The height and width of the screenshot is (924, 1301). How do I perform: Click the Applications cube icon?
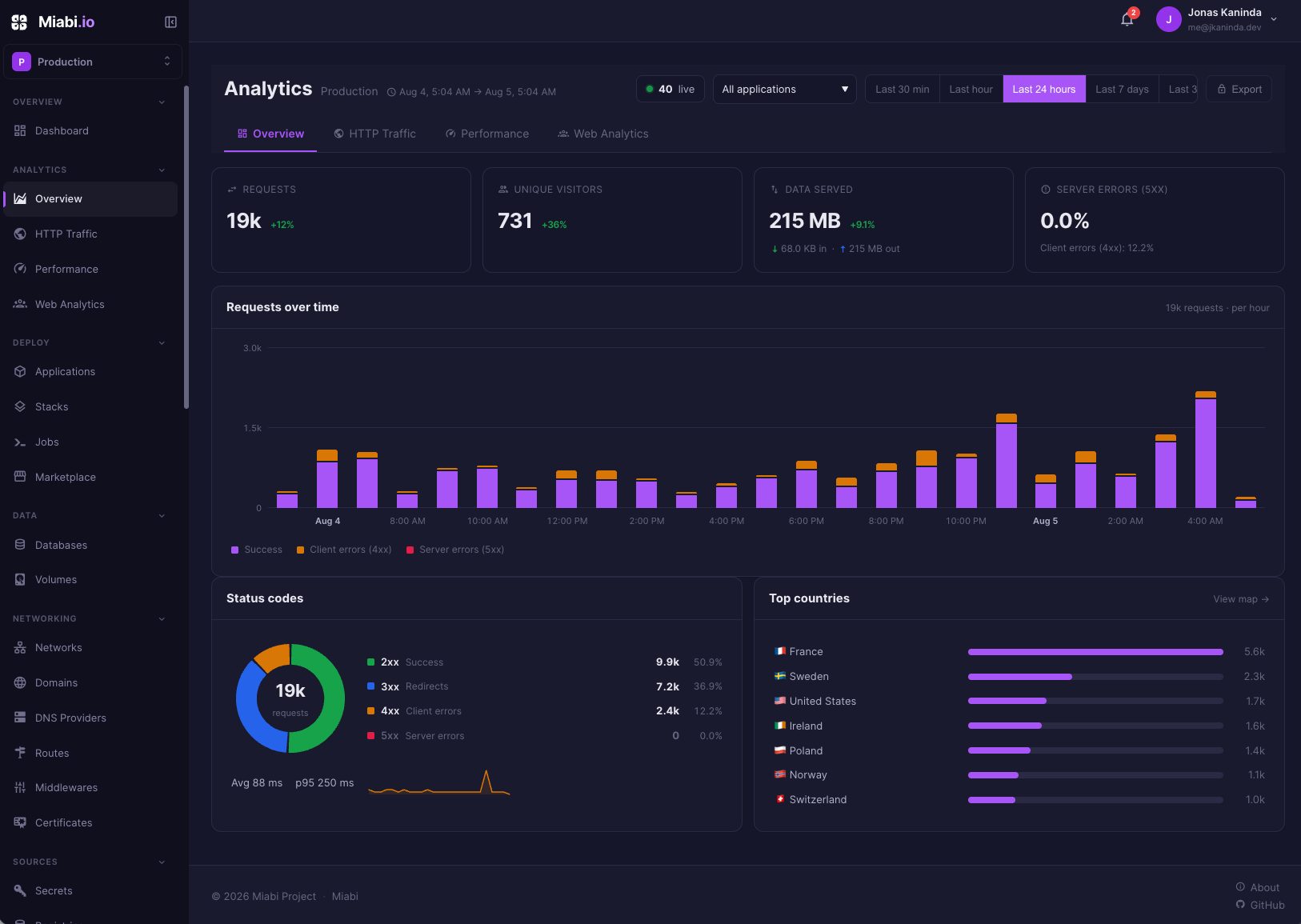pos(20,372)
